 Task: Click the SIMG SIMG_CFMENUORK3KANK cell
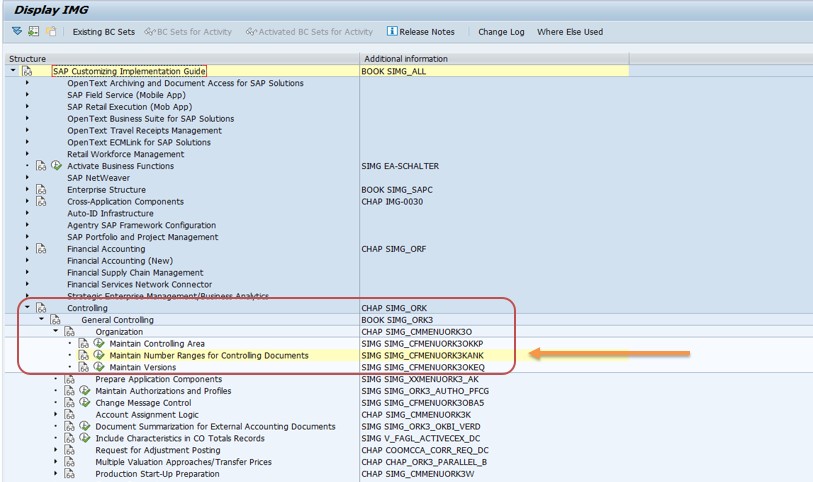coord(422,356)
